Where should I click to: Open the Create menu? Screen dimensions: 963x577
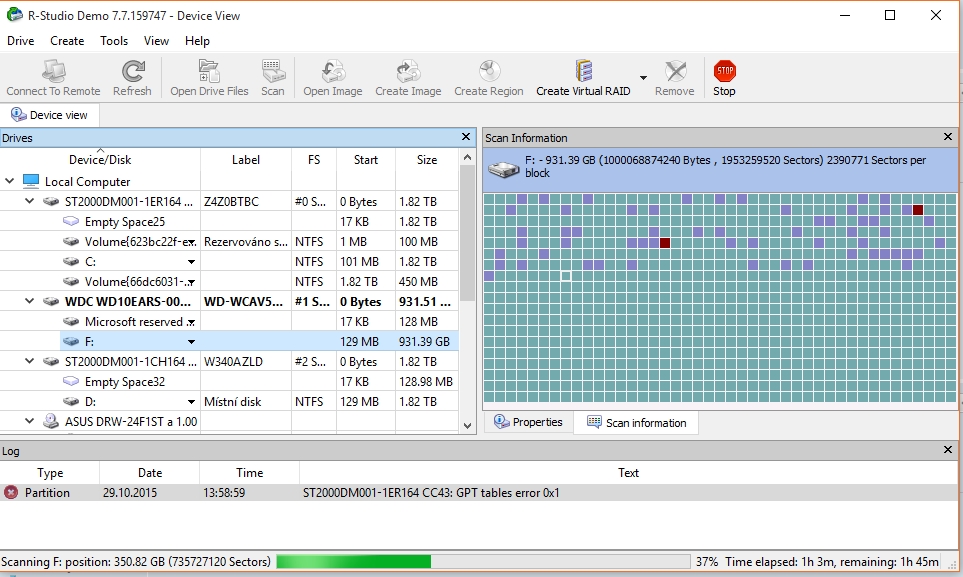pos(67,41)
